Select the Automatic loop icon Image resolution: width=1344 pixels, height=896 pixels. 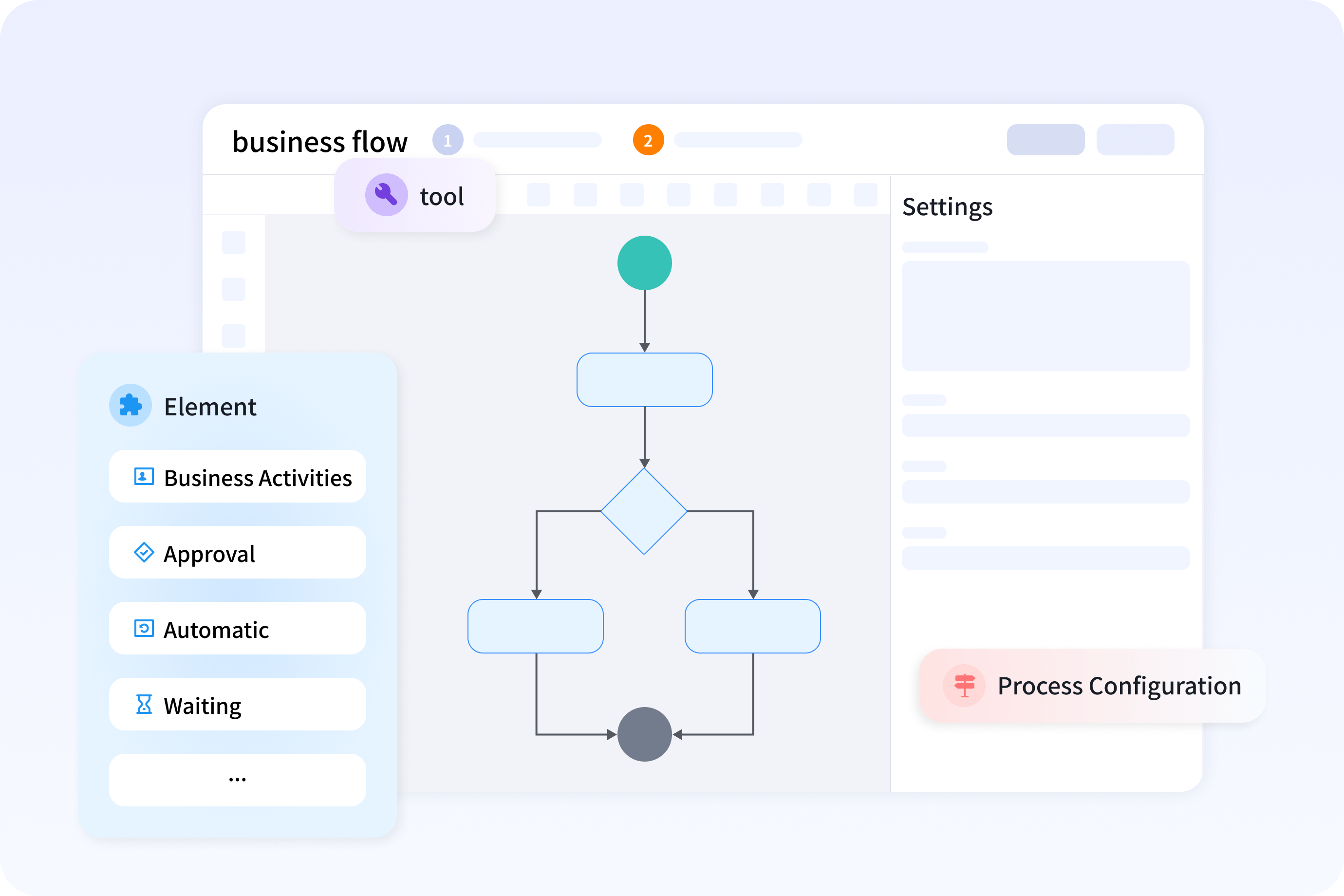144,629
